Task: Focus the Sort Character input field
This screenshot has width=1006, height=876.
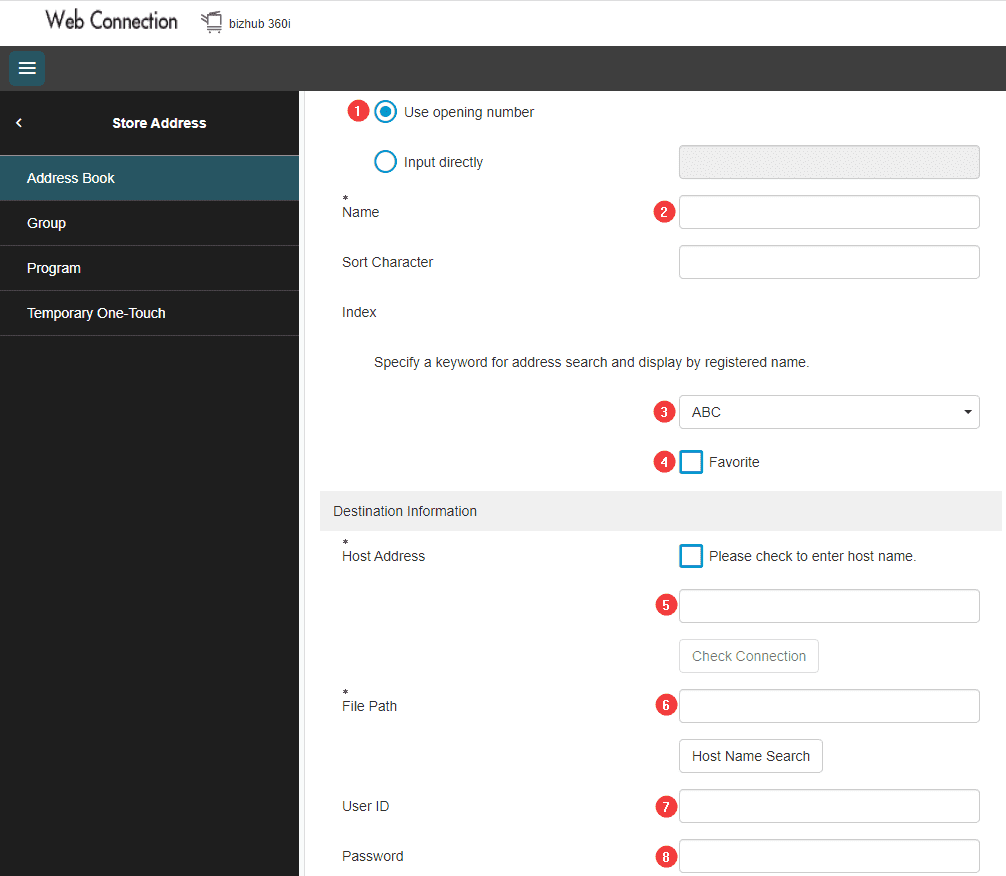Action: point(829,262)
